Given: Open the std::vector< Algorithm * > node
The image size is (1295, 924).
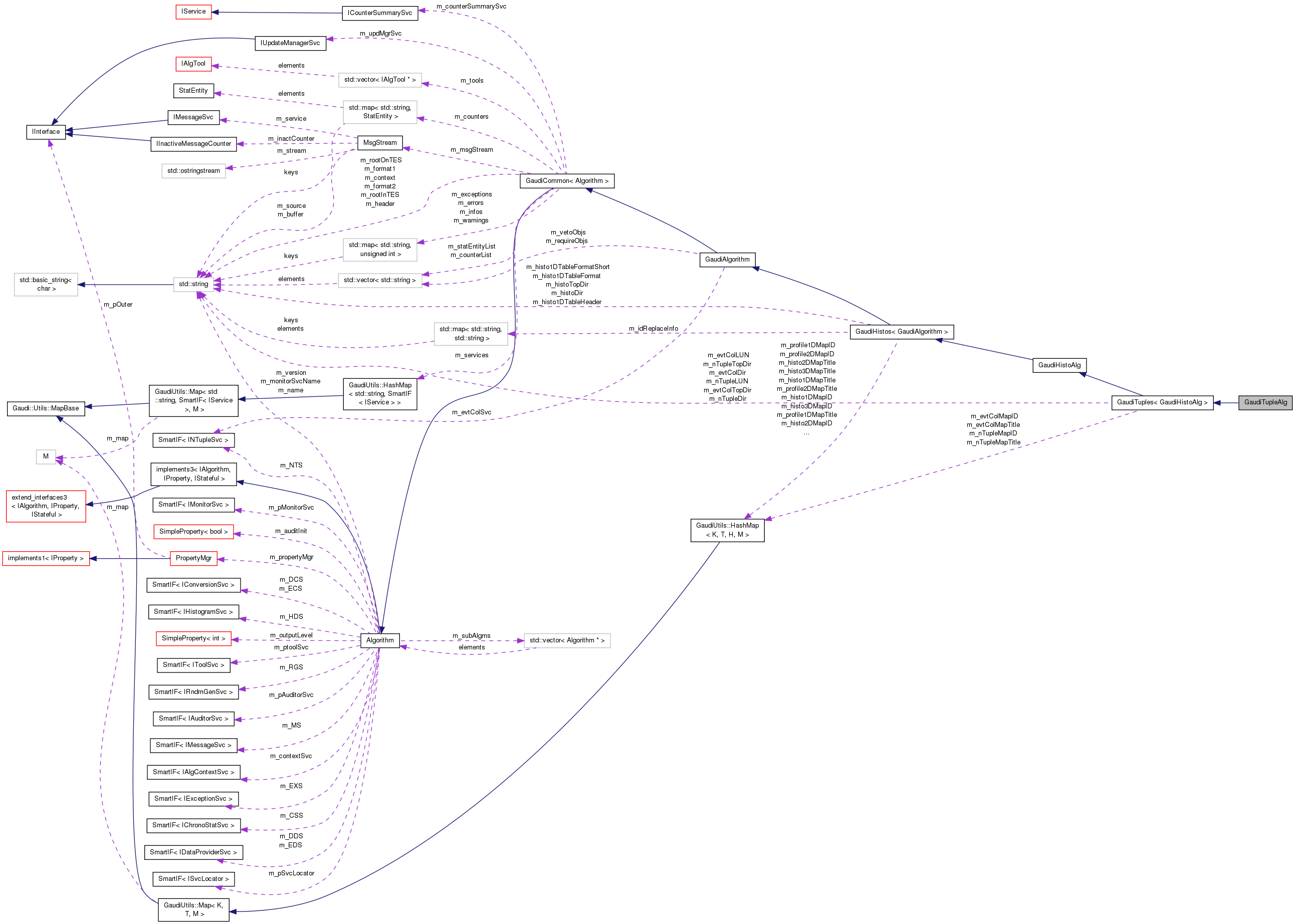Looking at the screenshot, I should [x=566, y=639].
